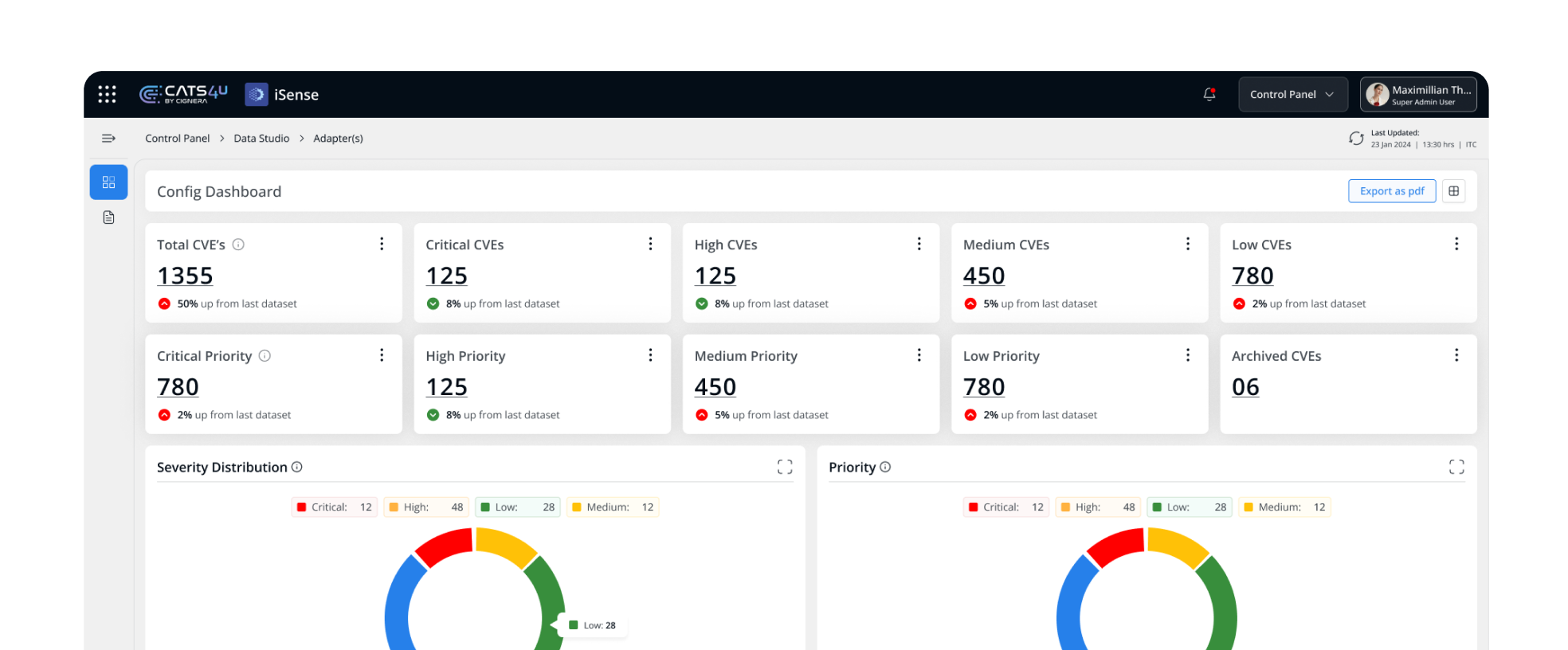Toggle High legend in Severity Distribution

[426, 507]
